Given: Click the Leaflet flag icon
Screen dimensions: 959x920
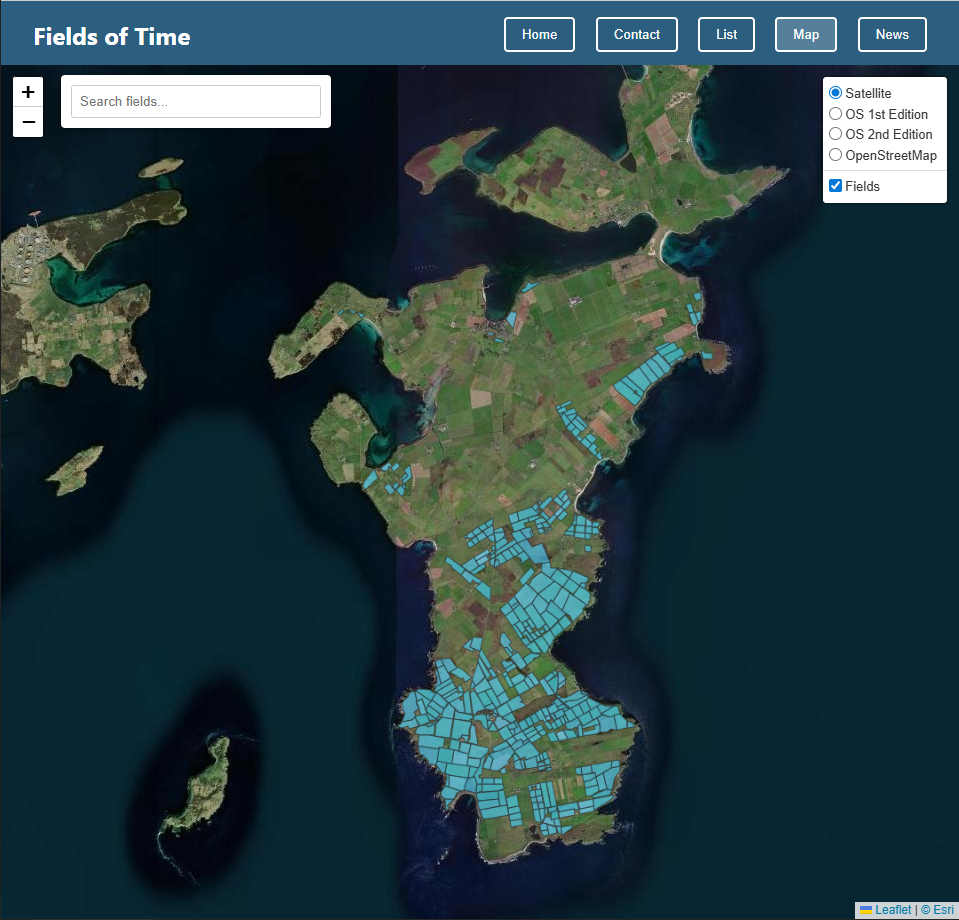Looking at the screenshot, I should (865, 910).
